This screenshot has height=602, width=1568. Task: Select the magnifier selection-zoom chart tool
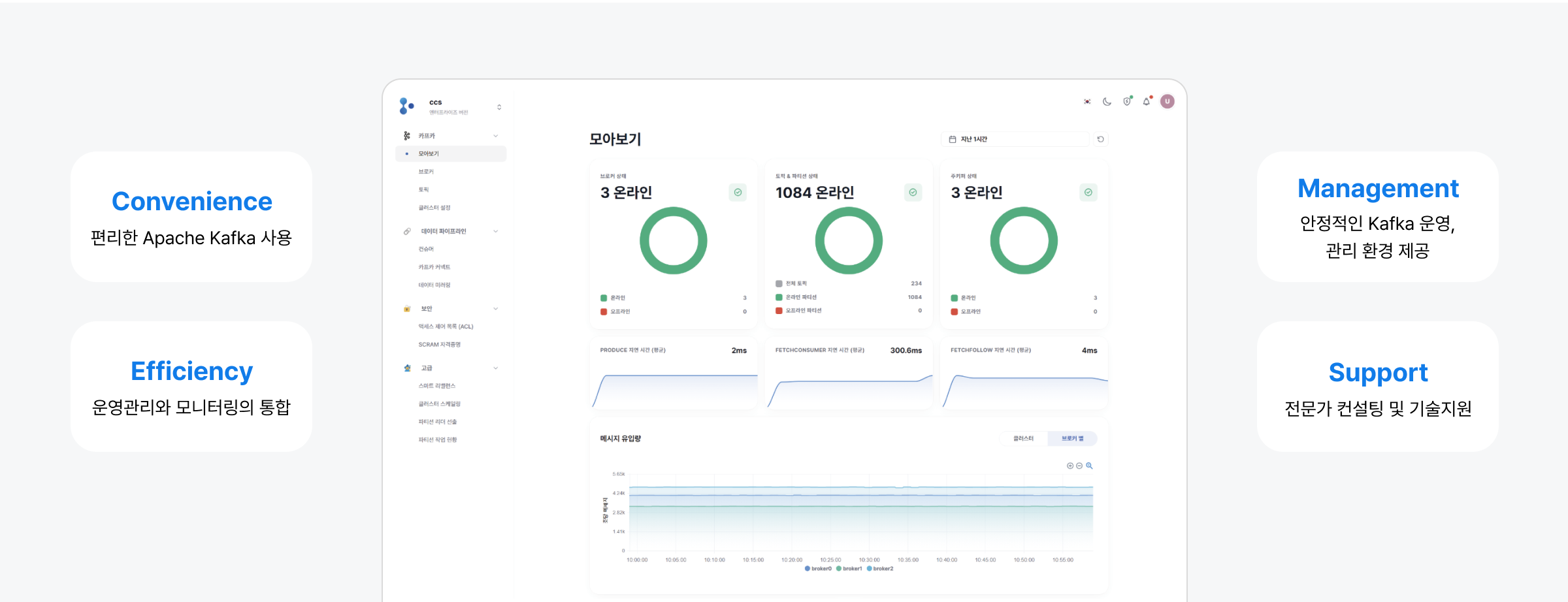point(1089,466)
